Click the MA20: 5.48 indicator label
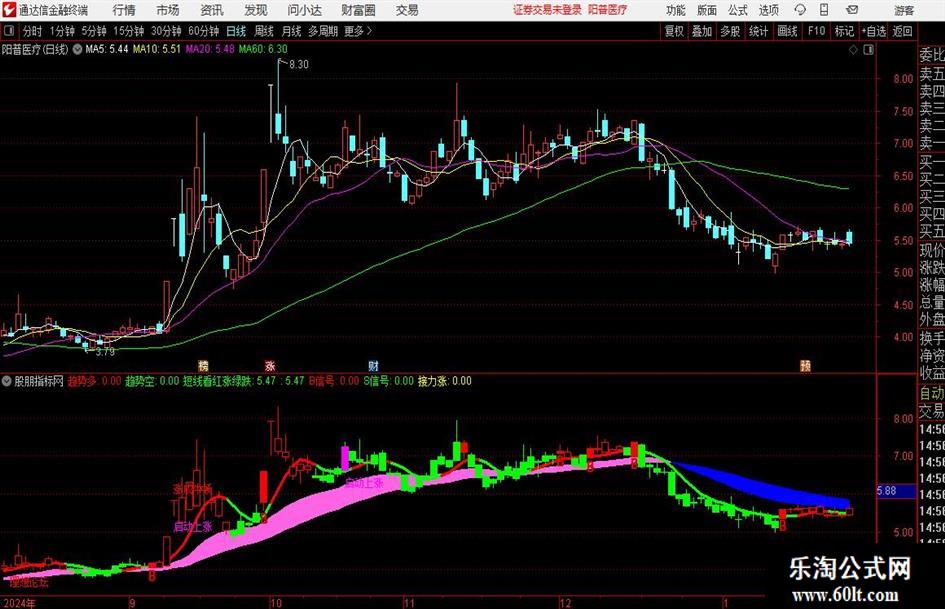The image size is (945, 609). pyautogui.click(x=209, y=49)
